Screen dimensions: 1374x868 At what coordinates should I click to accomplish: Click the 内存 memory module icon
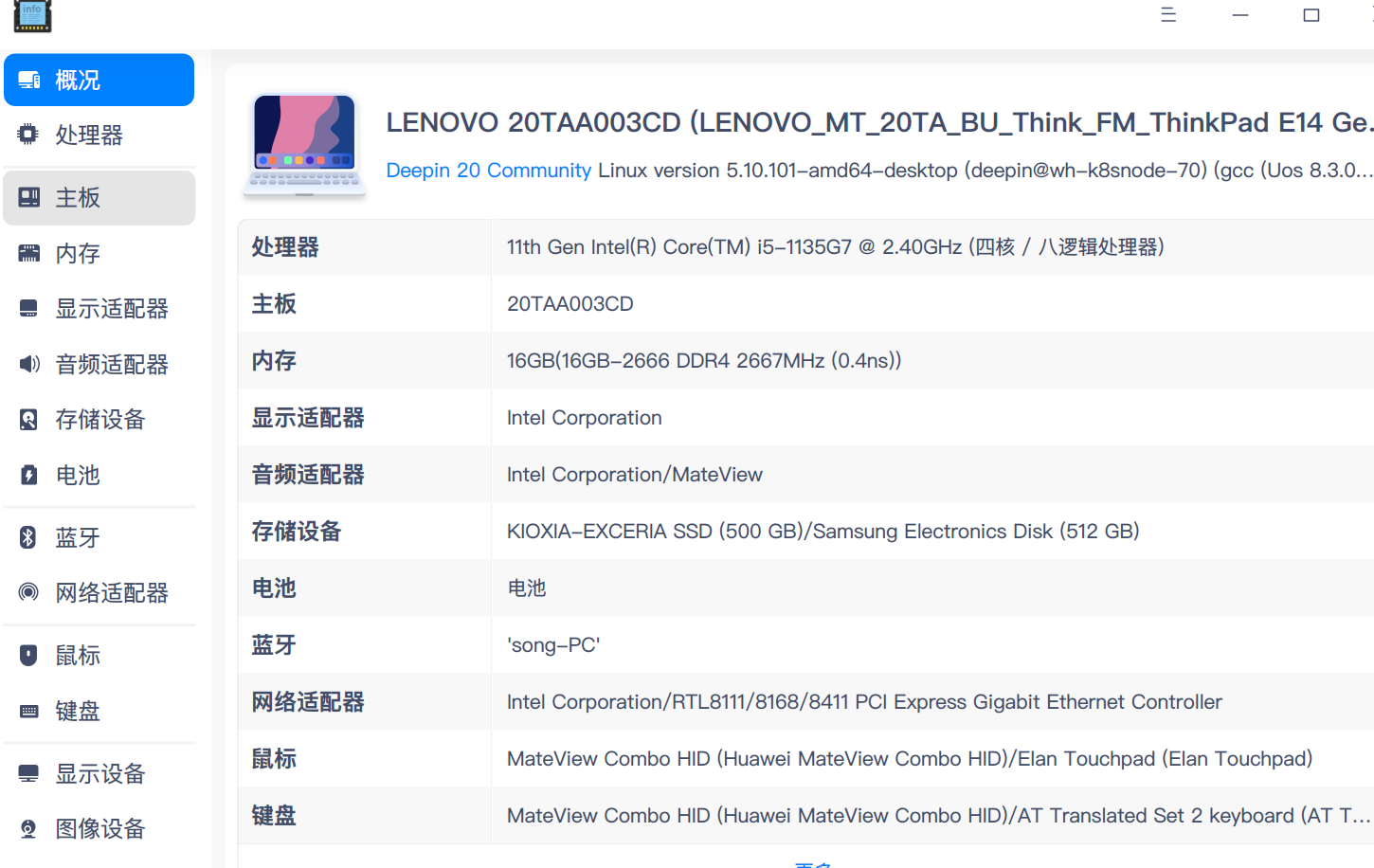(29, 253)
